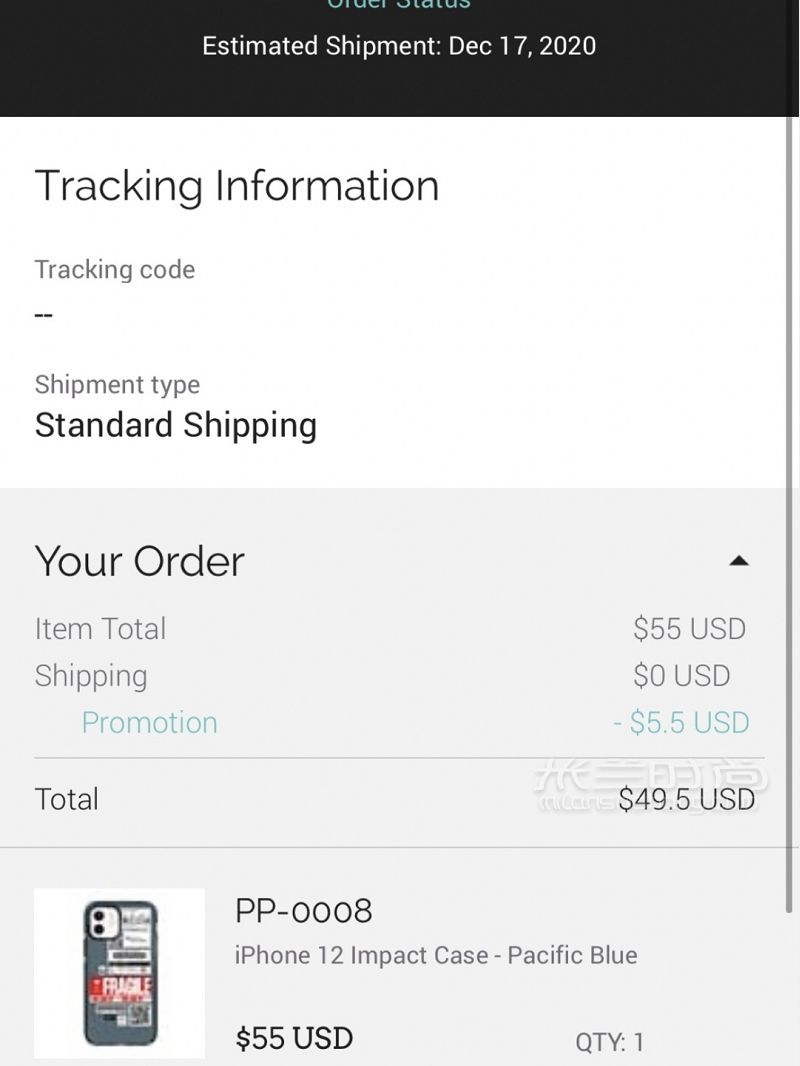The width and height of the screenshot is (800, 1066).
Task: Click the $55 USD product price
Action: pyautogui.click(x=294, y=1039)
